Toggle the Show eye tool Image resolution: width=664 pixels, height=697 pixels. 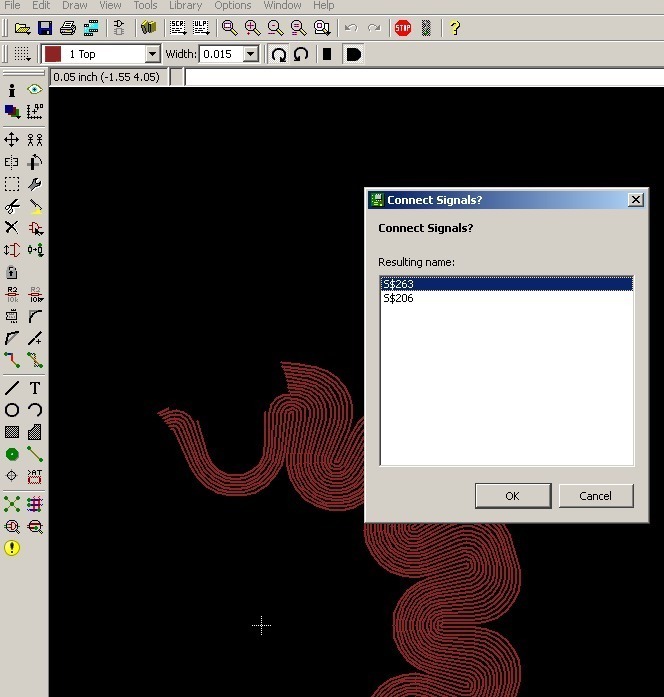coord(35,90)
